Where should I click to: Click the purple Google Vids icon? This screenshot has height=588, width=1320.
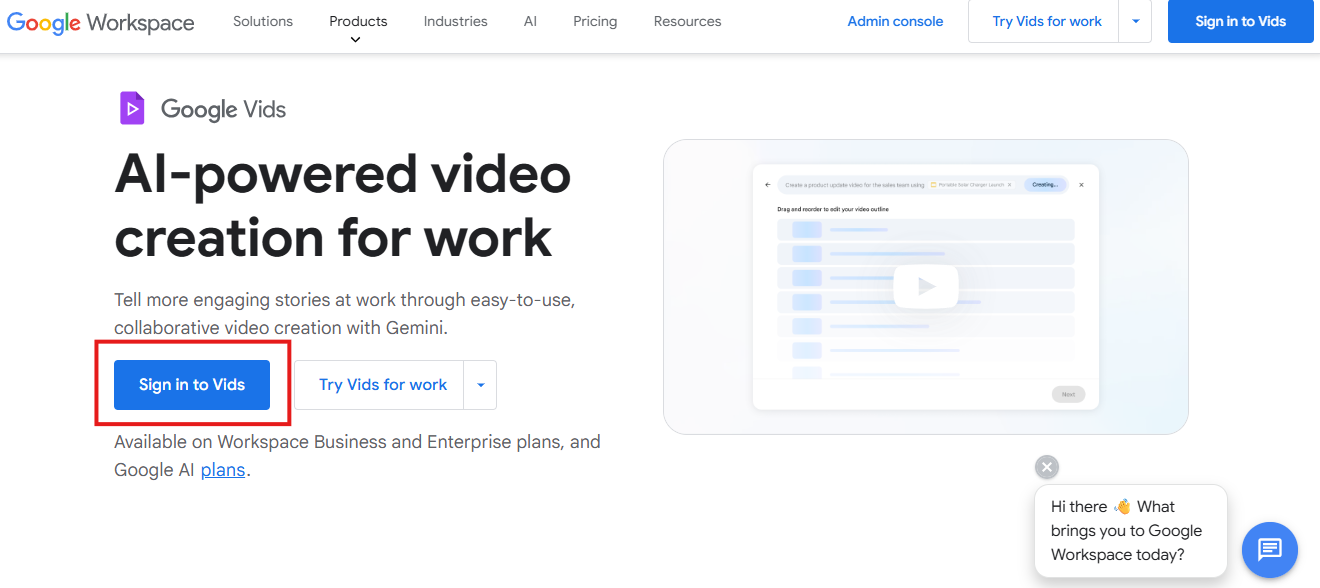pos(132,108)
